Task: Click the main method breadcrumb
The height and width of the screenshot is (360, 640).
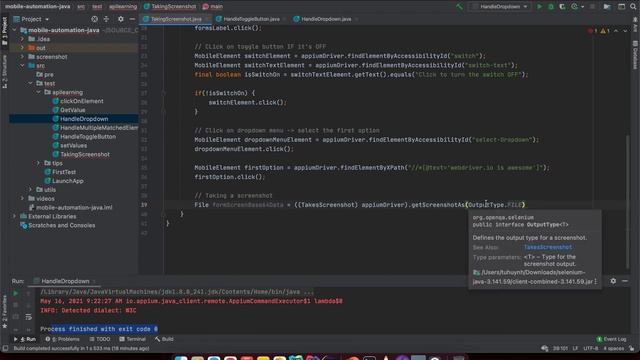Action: 213,7
